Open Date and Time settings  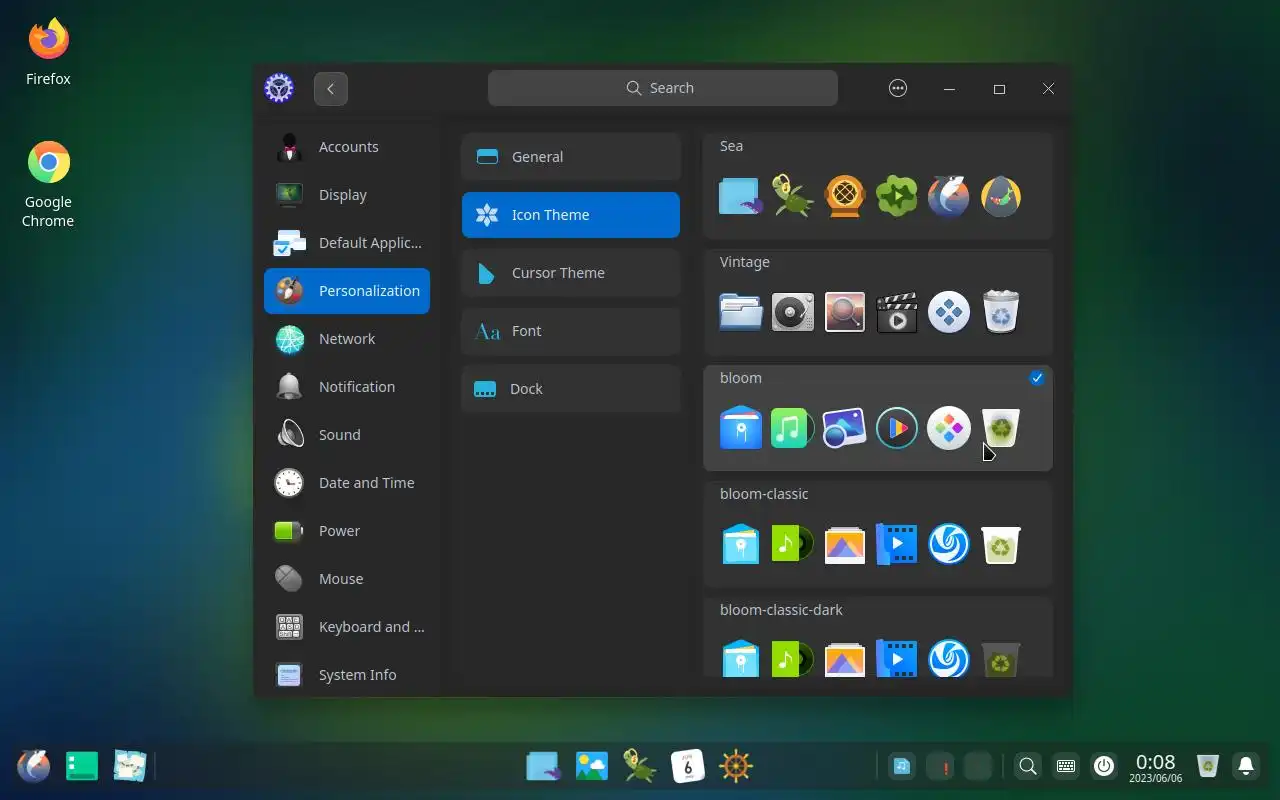[x=347, y=483]
